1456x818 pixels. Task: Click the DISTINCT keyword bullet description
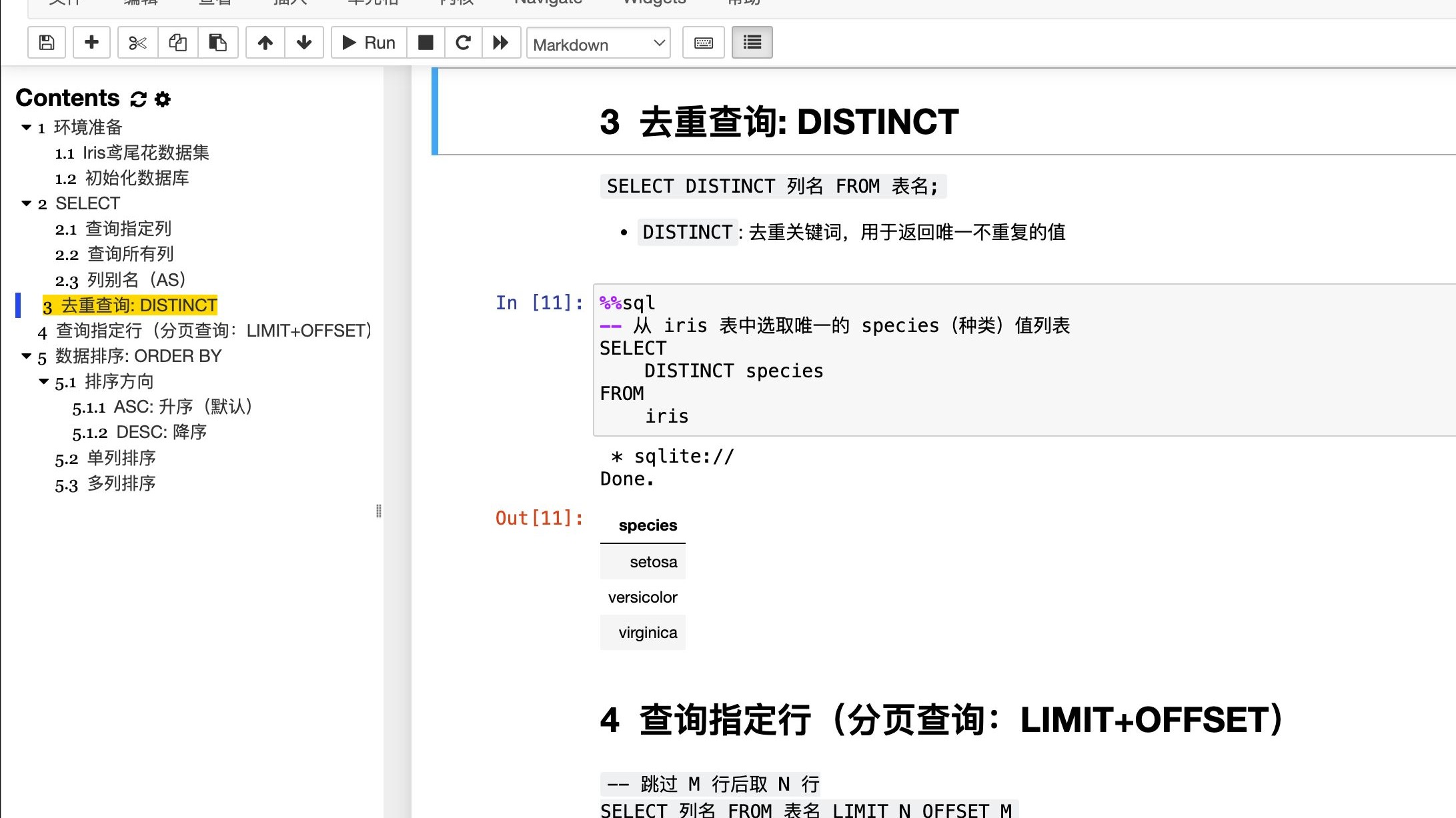pyautogui.click(x=852, y=233)
